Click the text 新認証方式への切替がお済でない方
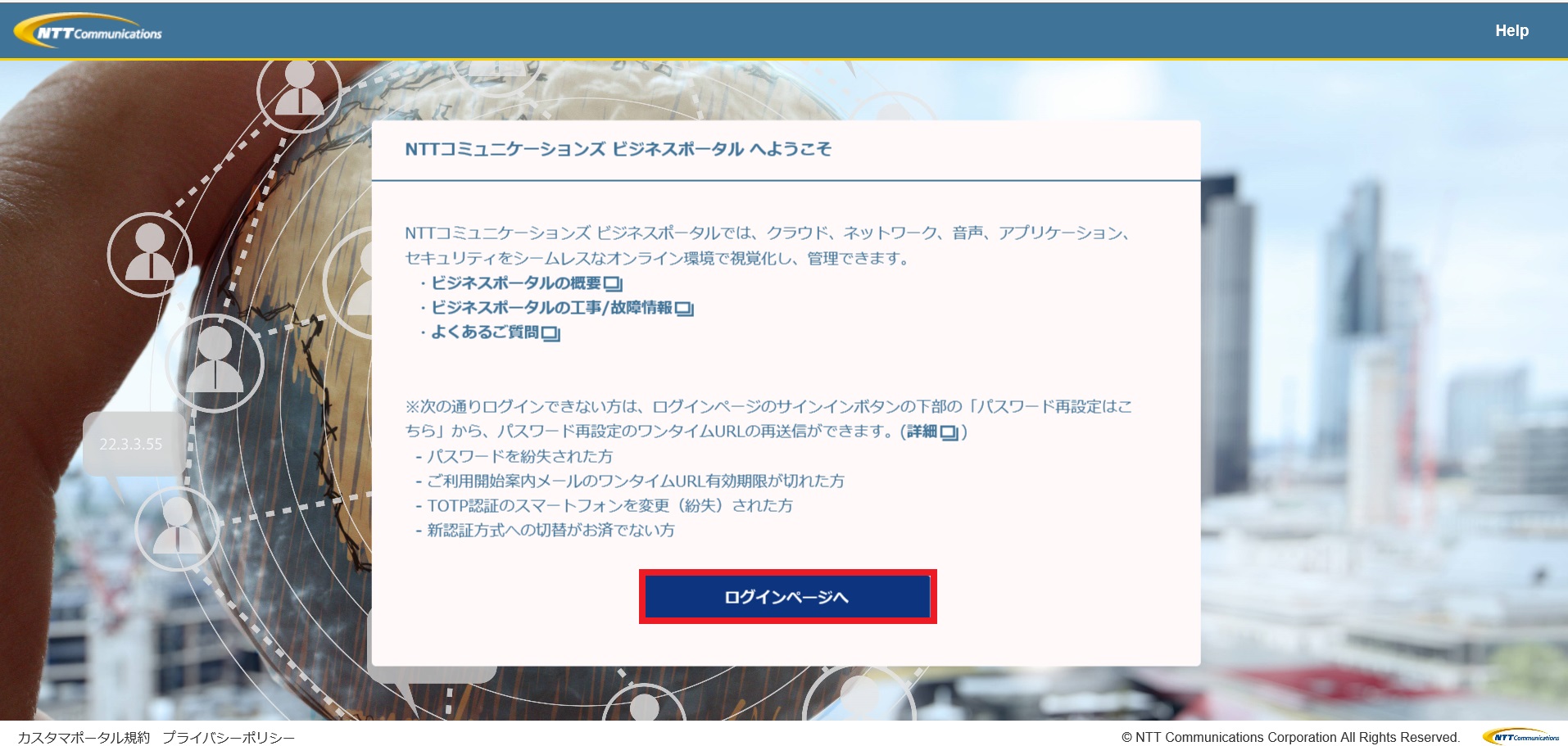The width and height of the screenshot is (1568, 746). [551, 530]
